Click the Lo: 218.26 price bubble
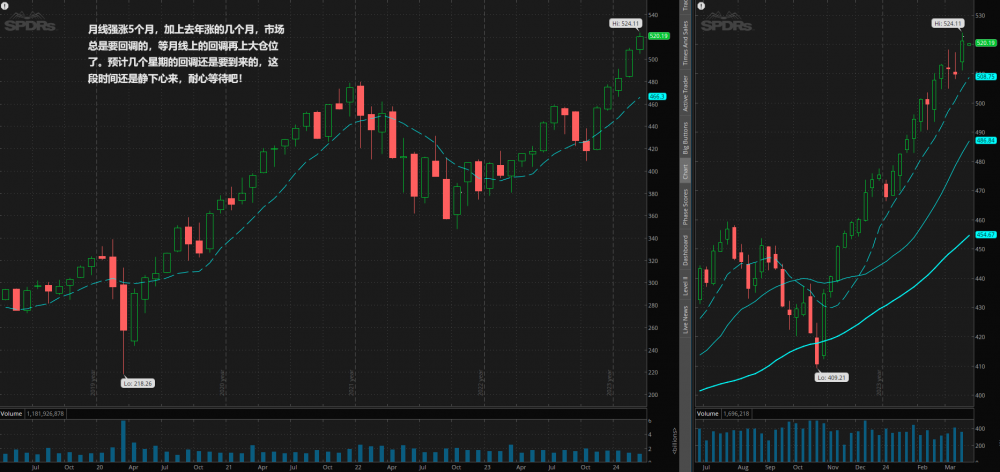The height and width of the screenshot is (472, 1000). [137, 382]
